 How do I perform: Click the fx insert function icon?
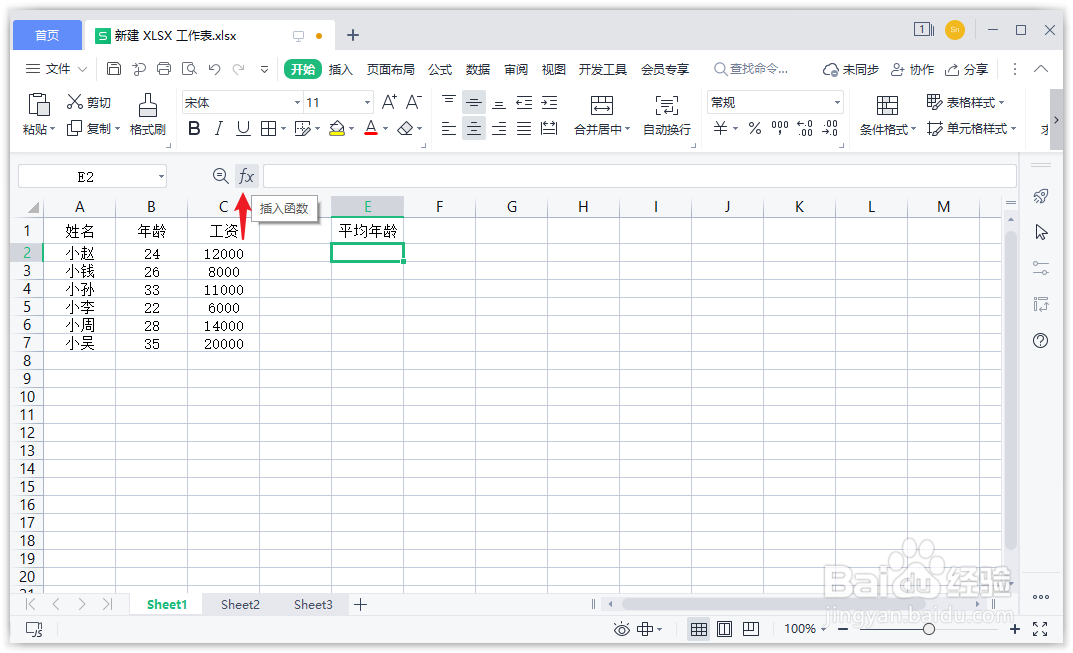246,177
